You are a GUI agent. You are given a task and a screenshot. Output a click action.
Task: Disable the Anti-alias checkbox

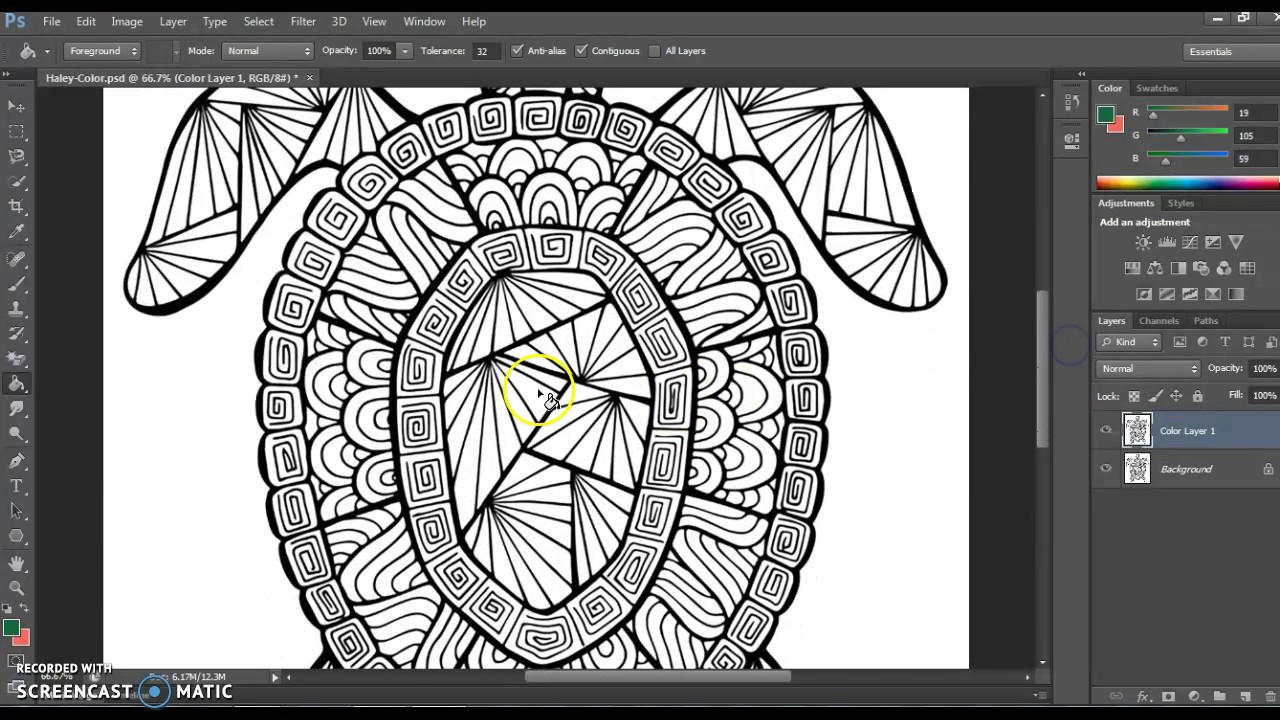click(517, 51)
